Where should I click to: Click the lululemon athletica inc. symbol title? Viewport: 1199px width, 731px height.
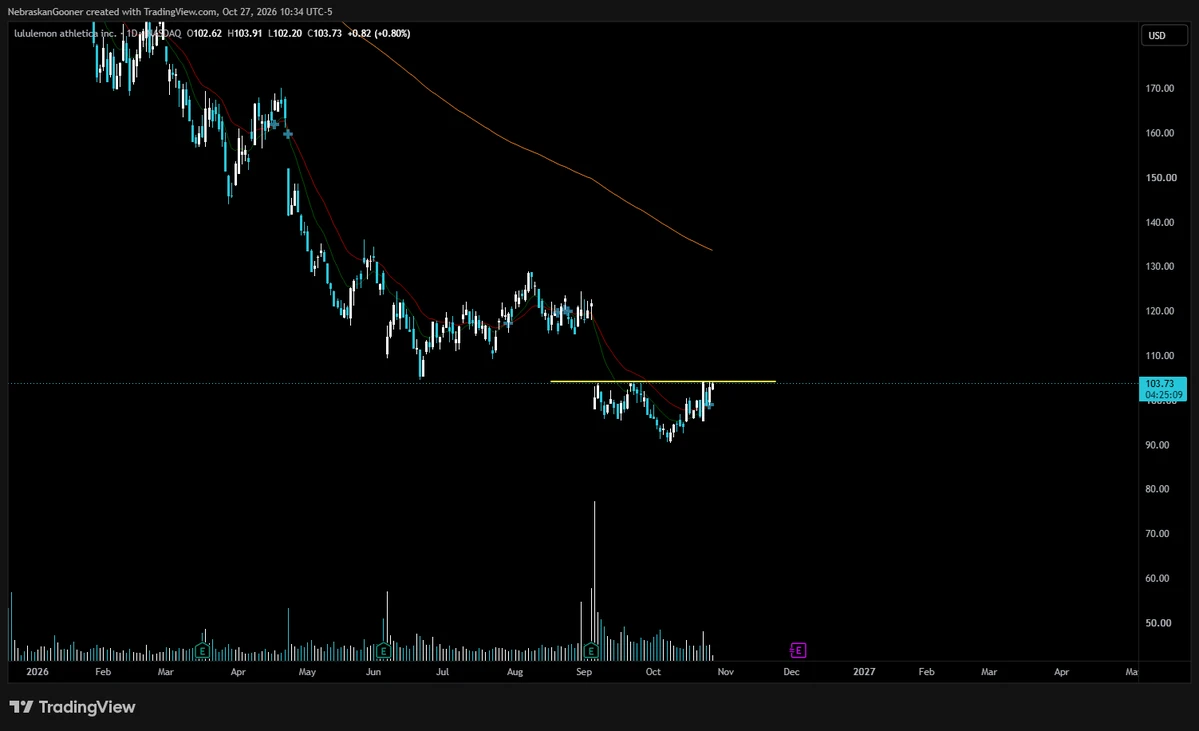click(x=65, y=33)
